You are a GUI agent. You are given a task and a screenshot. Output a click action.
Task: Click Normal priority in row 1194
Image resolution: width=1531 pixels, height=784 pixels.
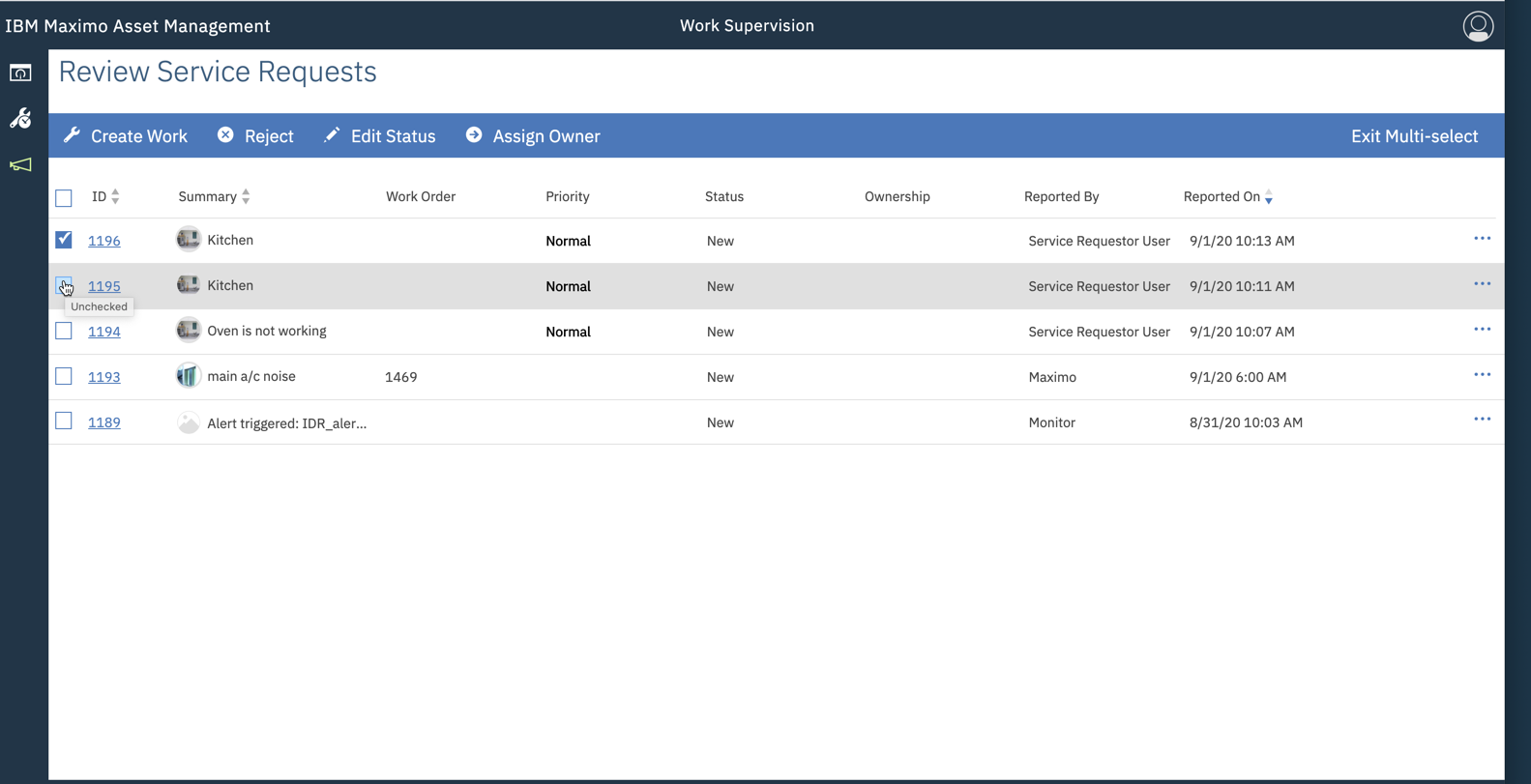point(568,332)
